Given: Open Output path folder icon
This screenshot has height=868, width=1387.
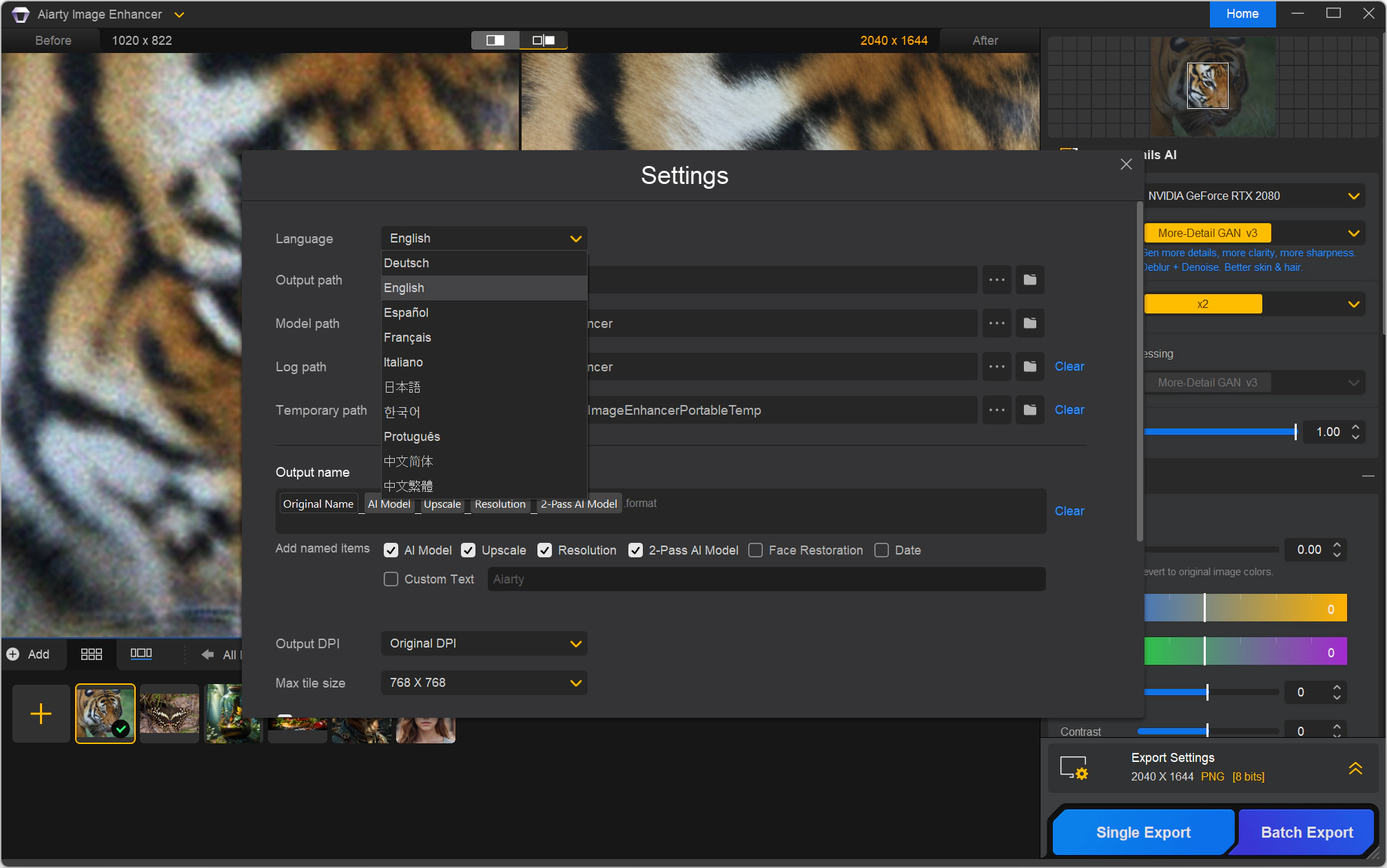Looking at the screenshot, I should pos(1029,280).
